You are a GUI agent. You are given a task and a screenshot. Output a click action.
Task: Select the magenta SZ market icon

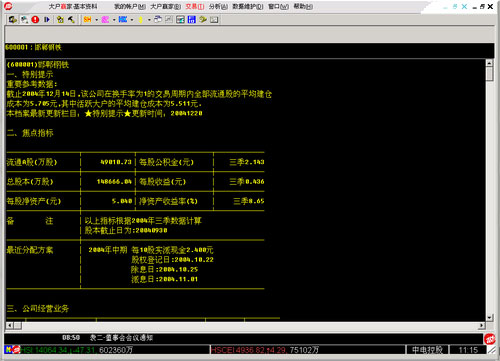[x=105, y=20]
